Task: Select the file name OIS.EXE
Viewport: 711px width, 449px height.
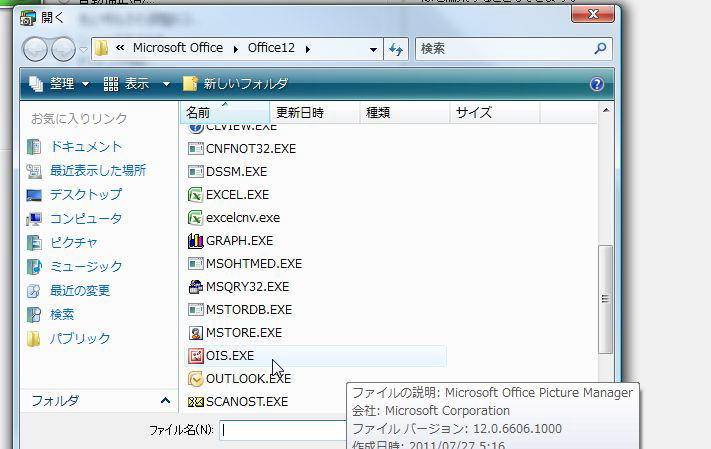Action: click(230, 356)
